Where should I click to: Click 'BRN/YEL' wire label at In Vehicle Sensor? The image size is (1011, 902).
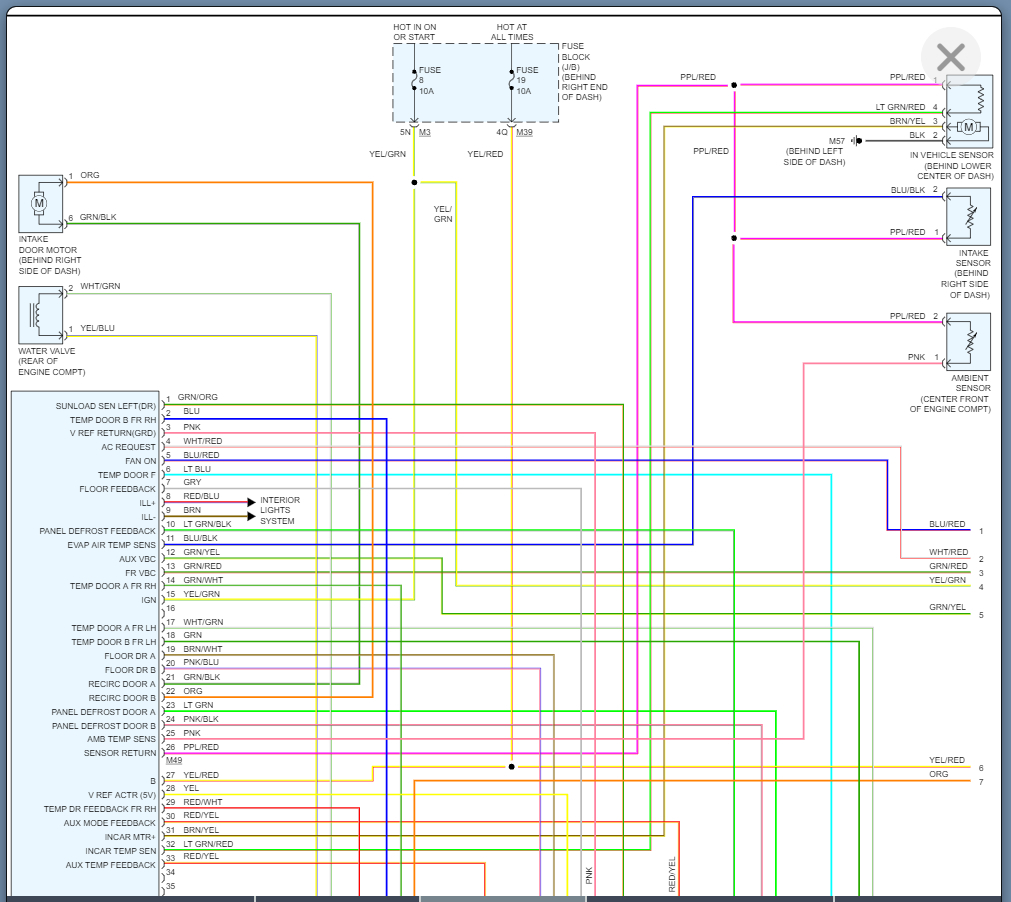[x=907, y=121]
